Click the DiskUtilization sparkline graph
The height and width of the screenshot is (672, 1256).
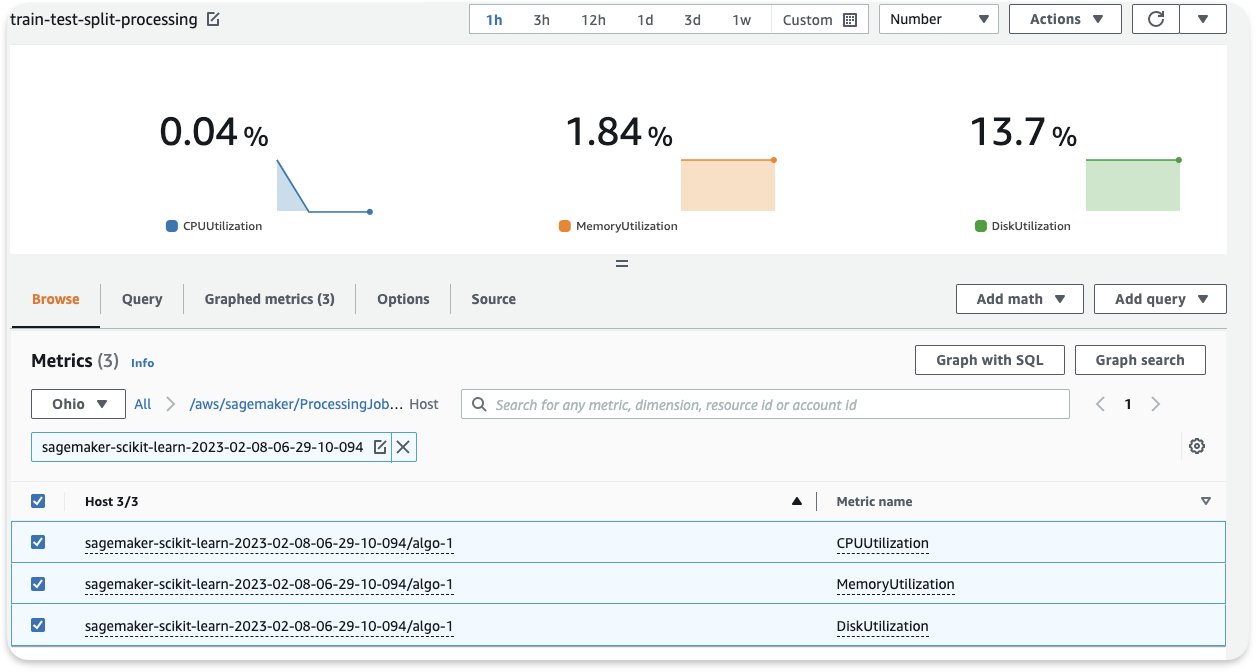(1133, 185)
